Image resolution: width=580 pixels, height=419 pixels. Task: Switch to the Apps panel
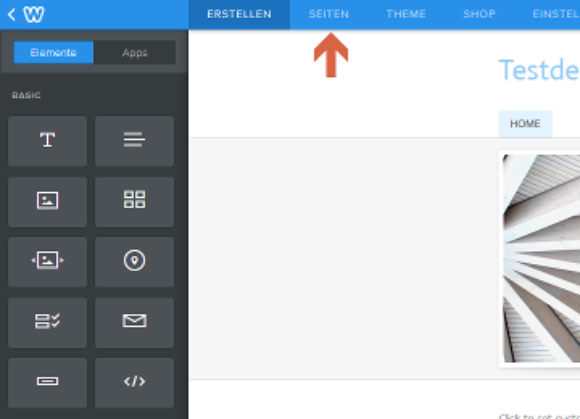pos(135,53)
